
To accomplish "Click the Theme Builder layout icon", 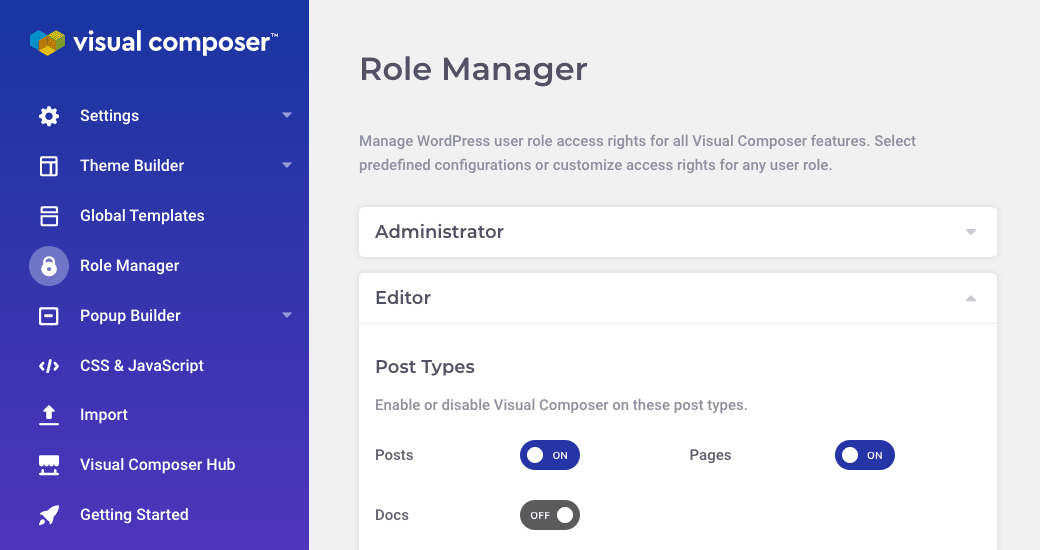I will click(48, 166).
